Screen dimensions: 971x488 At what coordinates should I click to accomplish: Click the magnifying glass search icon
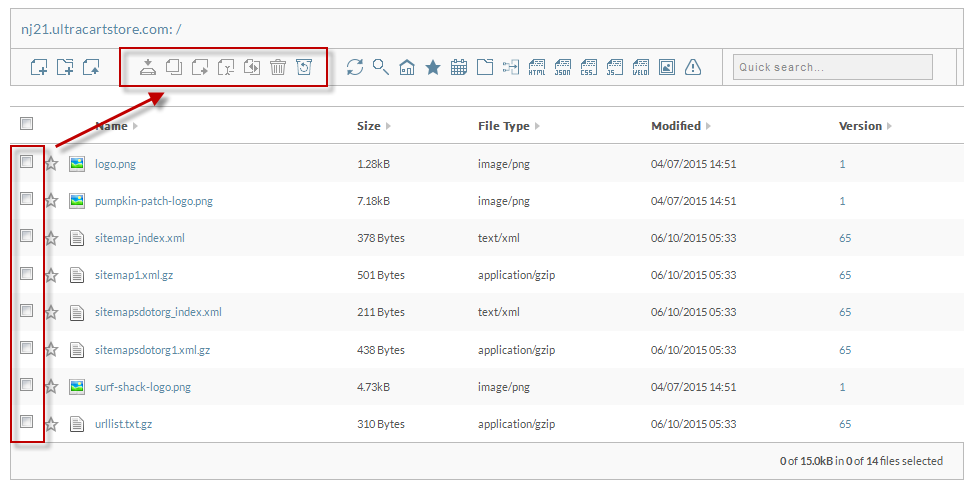(381, 67)
